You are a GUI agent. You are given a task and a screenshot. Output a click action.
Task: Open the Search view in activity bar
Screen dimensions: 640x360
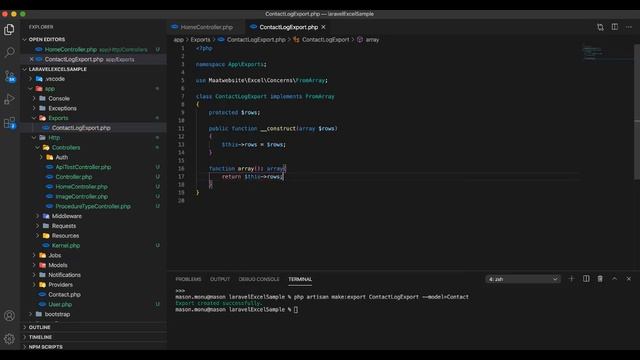point(9,52)
